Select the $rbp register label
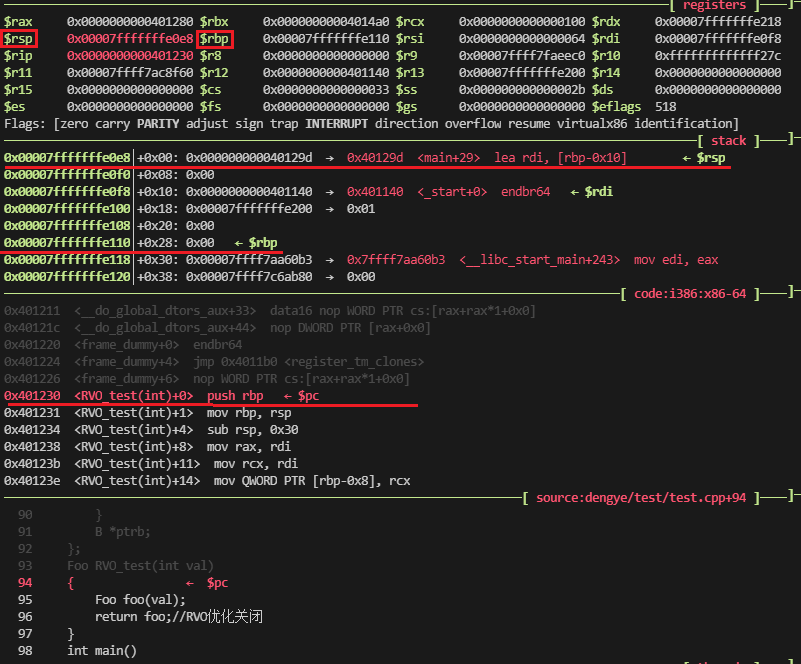This screenshot has height=664, width=801. [214, 39]
